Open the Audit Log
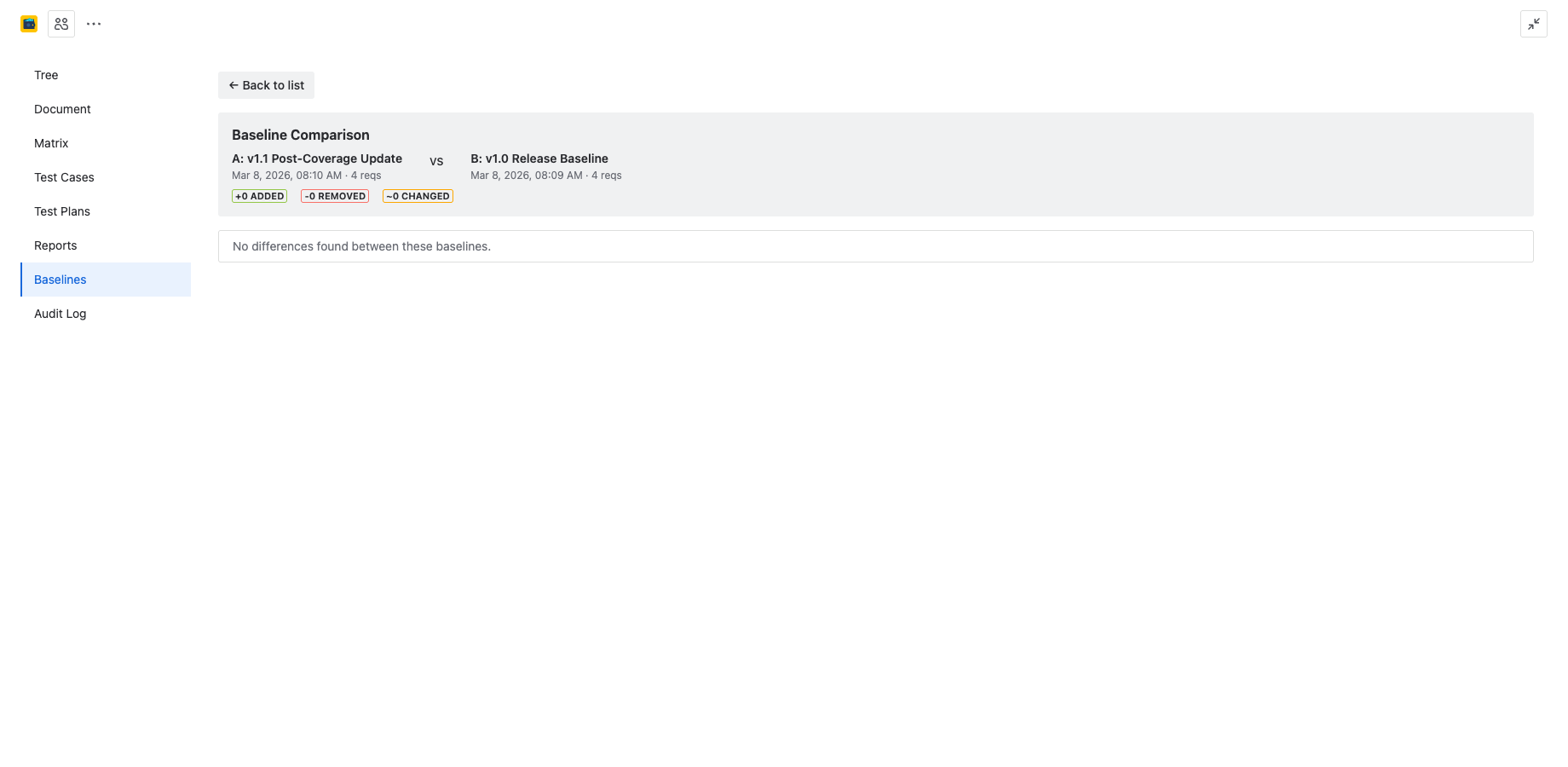 point(60,314)
